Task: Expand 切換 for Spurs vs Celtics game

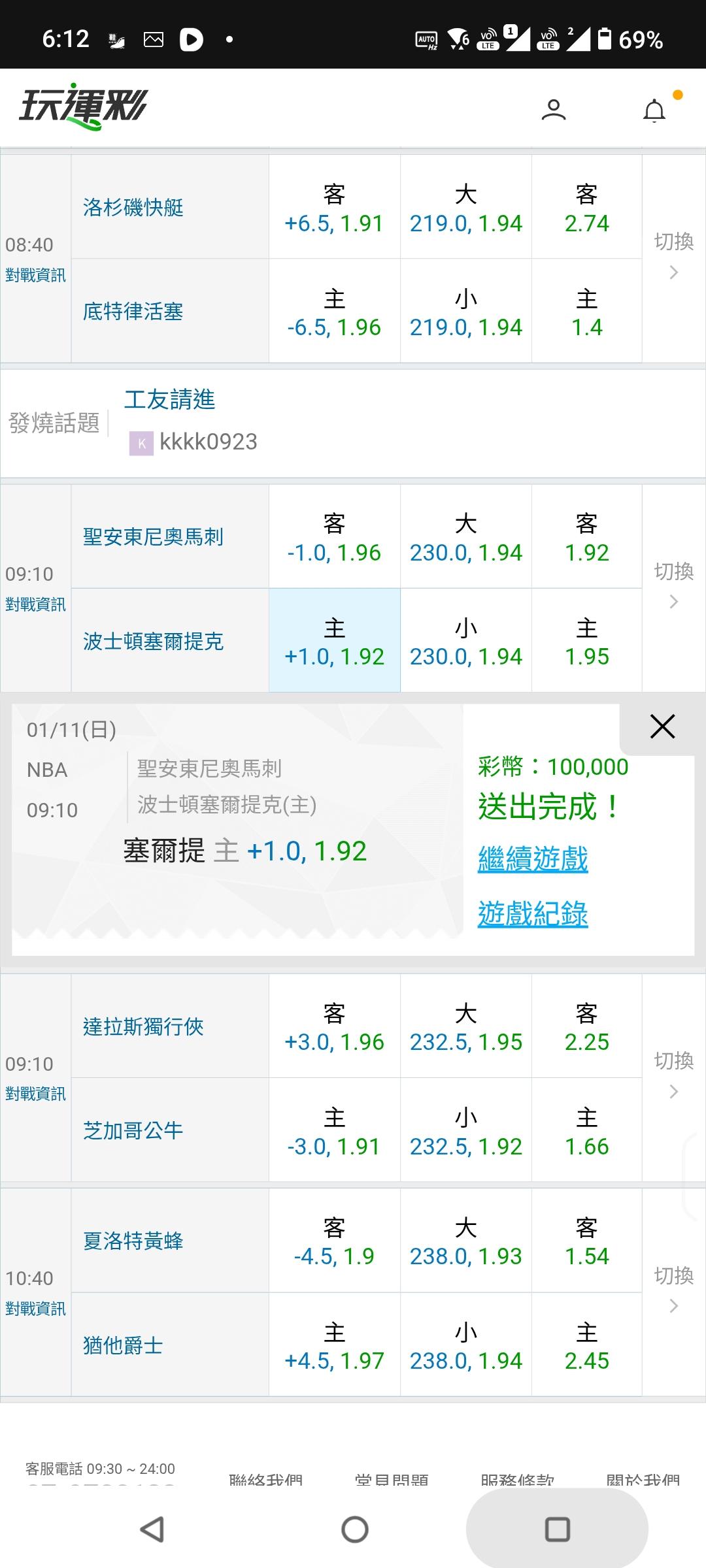Action: tap(673, 585)
